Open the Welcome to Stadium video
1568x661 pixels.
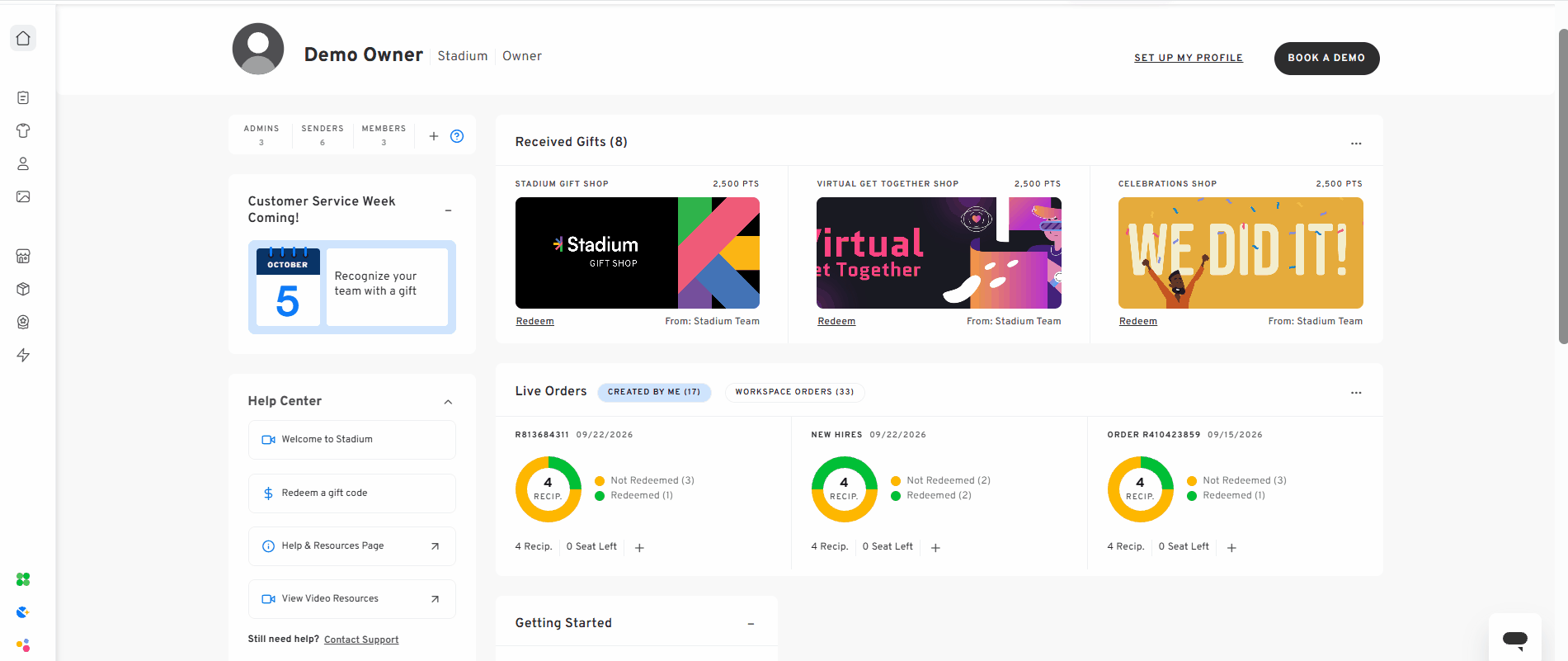pos(352,440)
